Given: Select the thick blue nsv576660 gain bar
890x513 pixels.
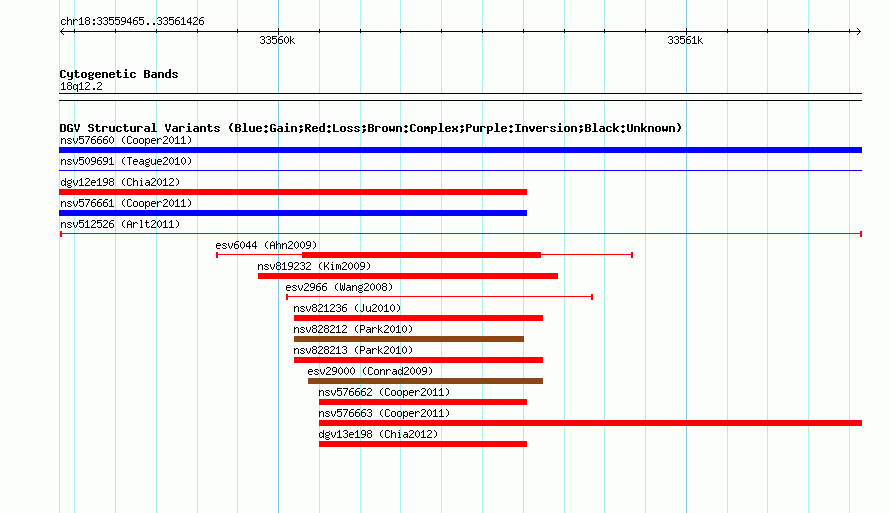Looking at the screenshot, I should click(460, 150).
